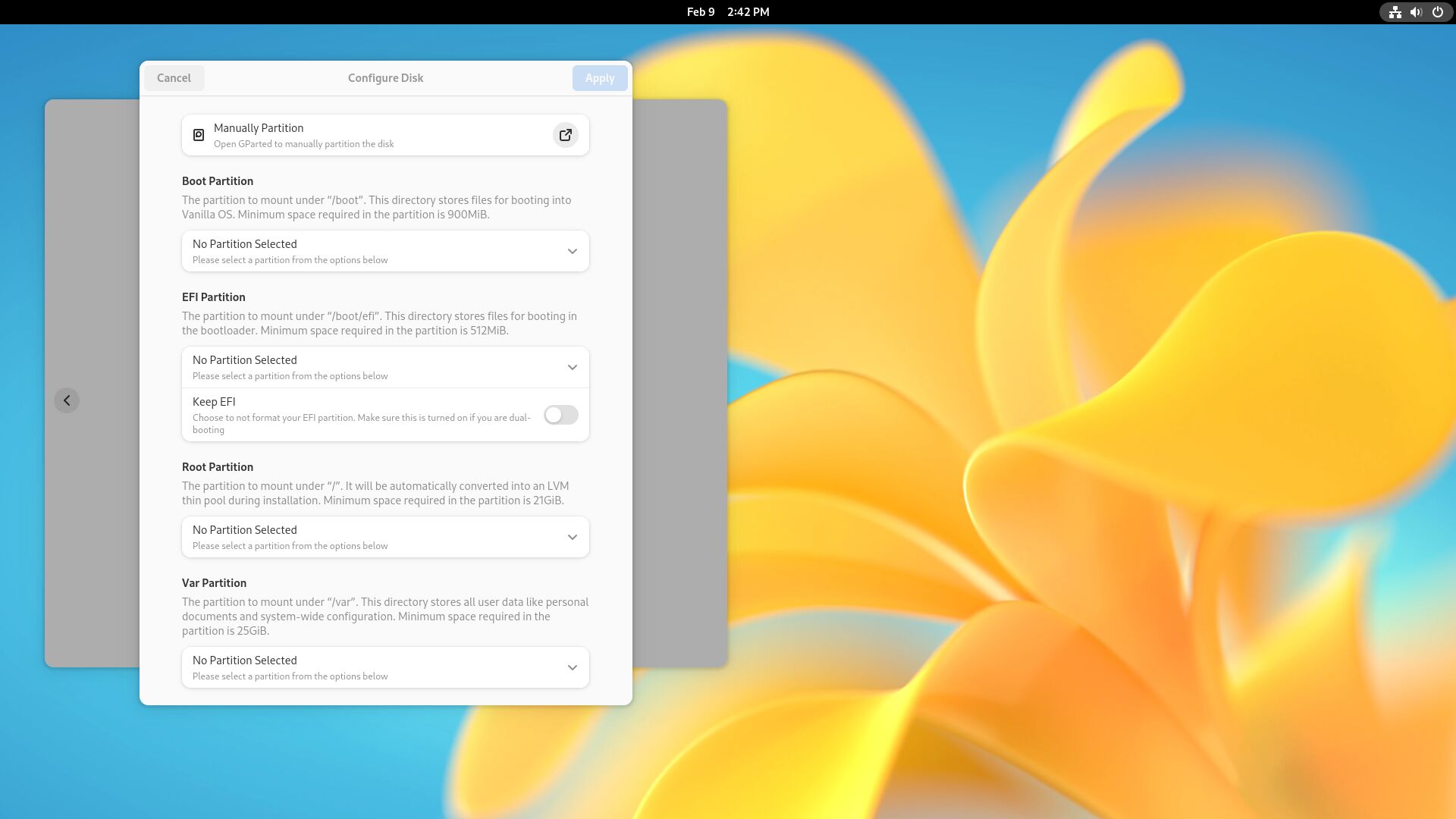1456x819 pixels.
Task: Click the description mentioning LVM thin pool
Action: [375, 493]
